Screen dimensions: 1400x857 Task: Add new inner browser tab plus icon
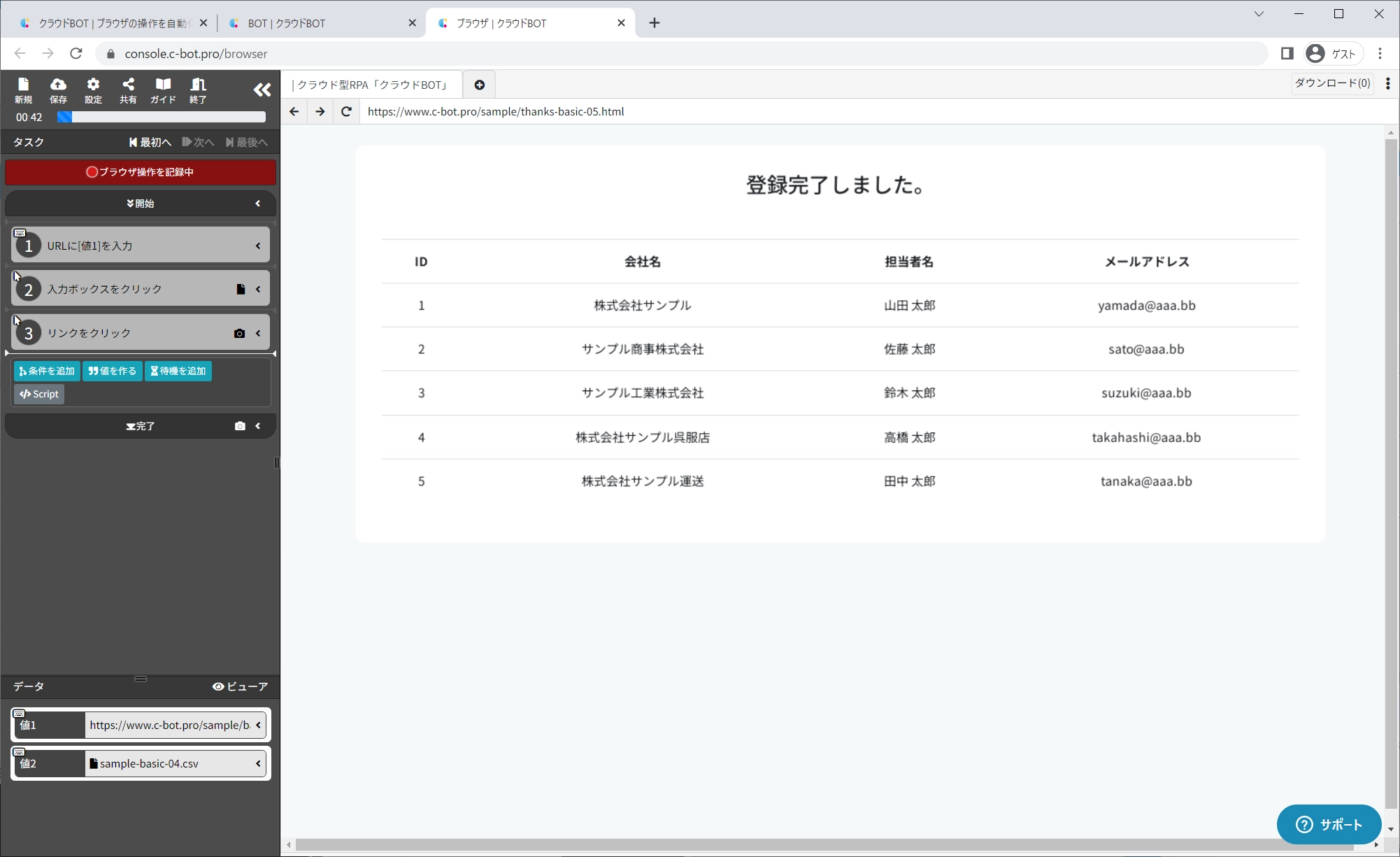(479, 85)
